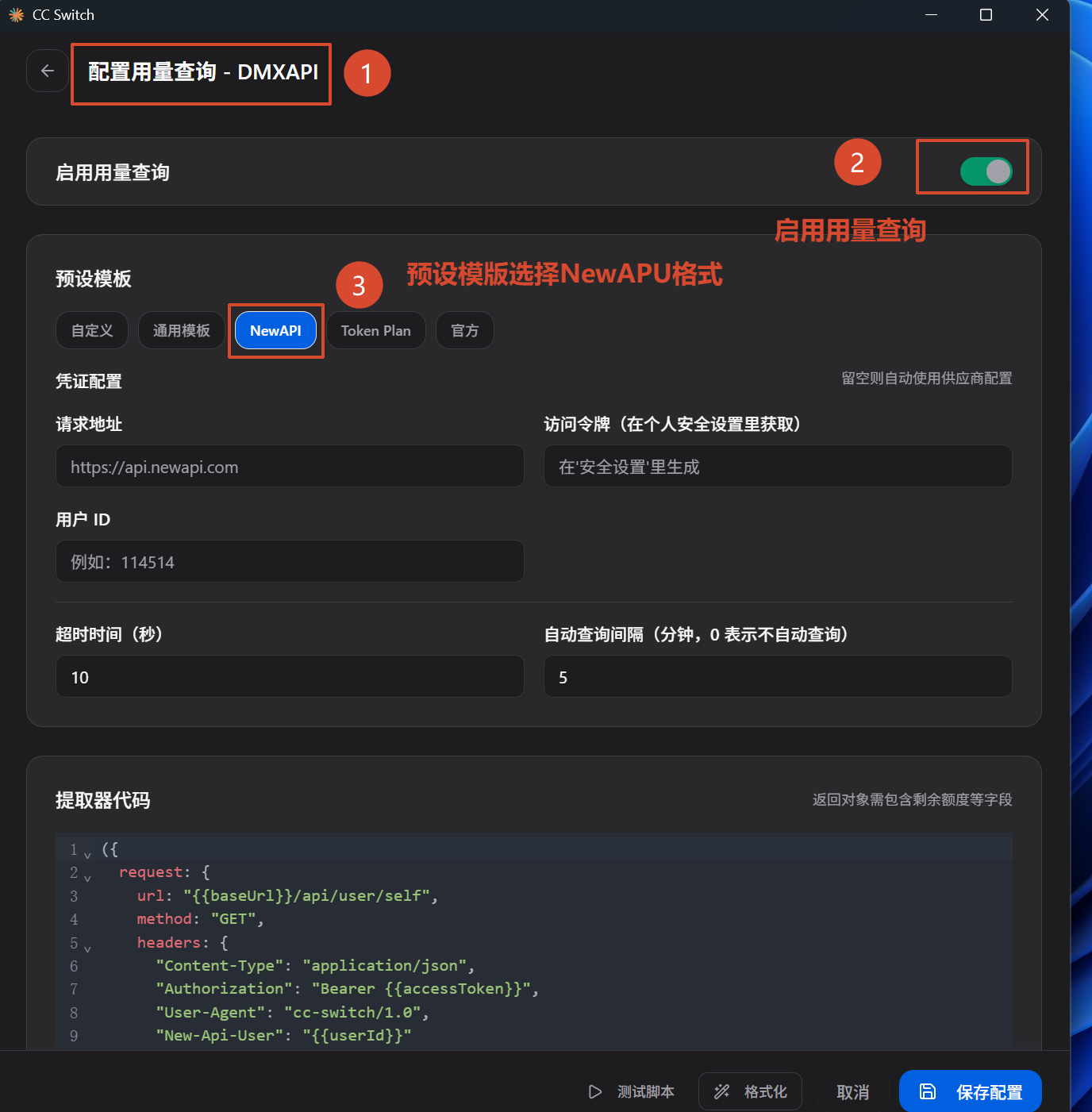This screenshot has height=1112, width=1092.
Task: Focus the 请求地址 input field
Action: (x=290, y=466)
